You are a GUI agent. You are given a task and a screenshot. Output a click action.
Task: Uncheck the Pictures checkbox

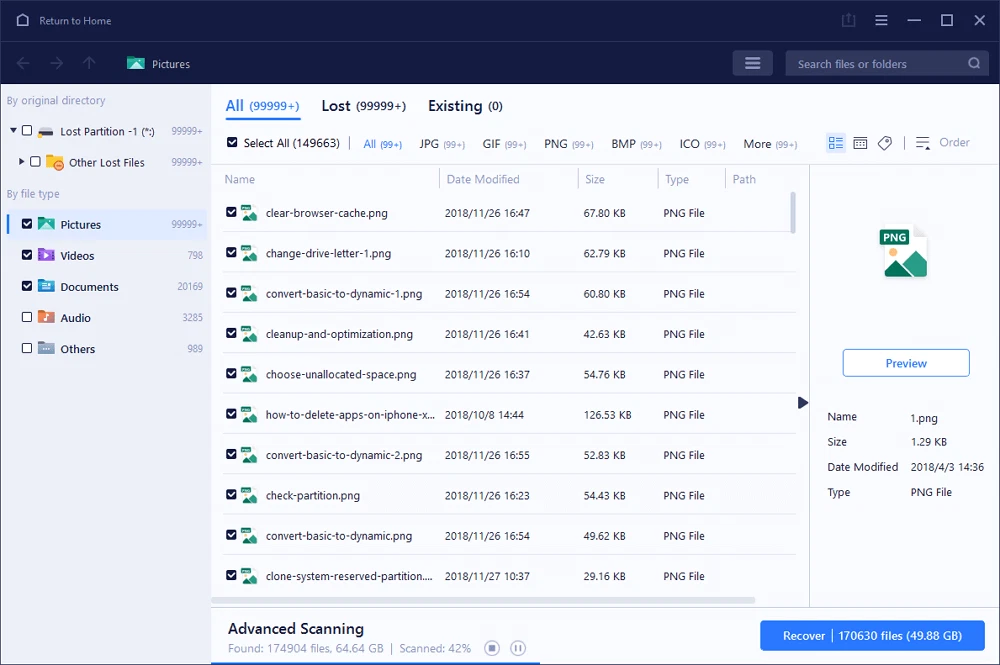[x=27, y=224]
